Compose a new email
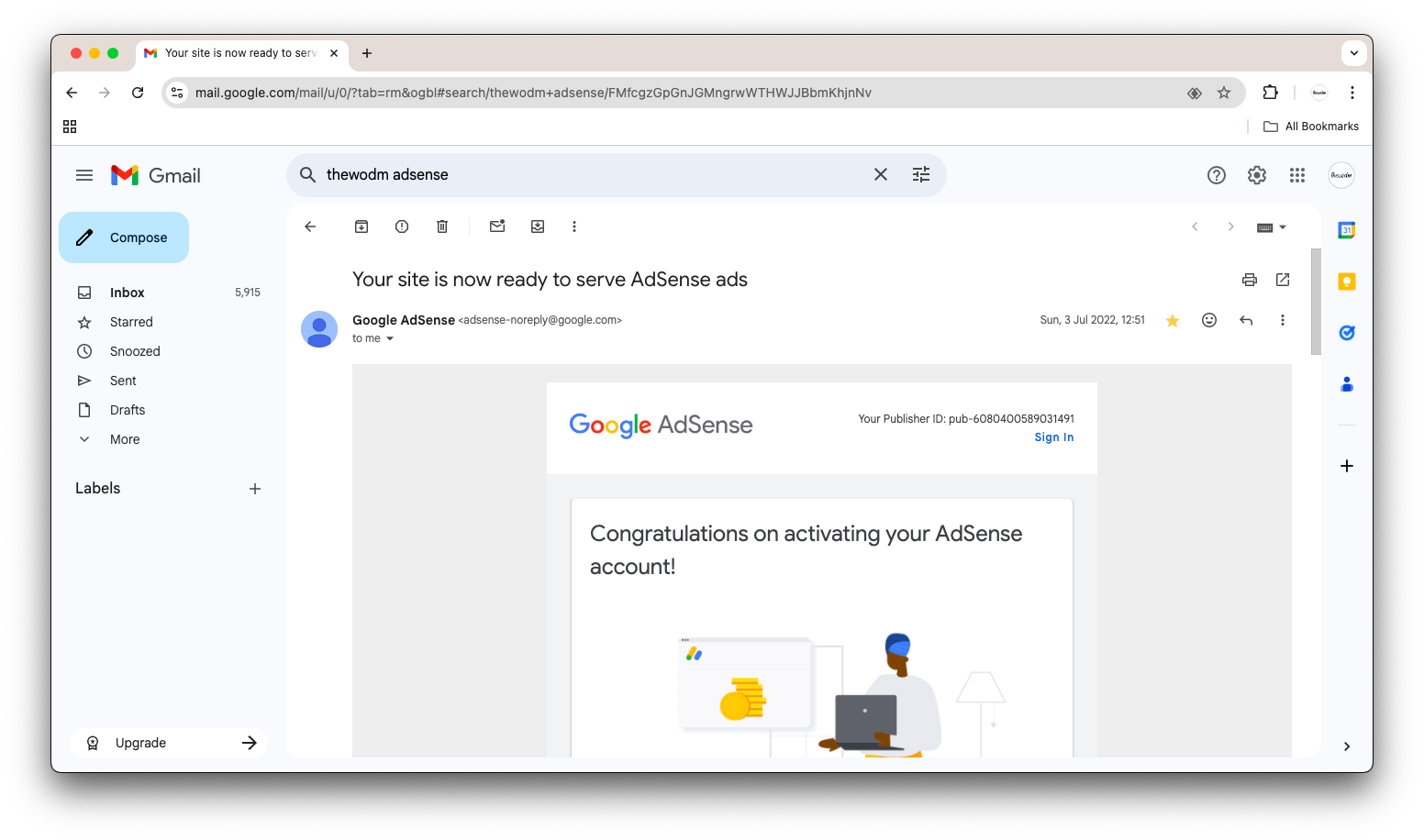1424x840 pixels. (x=124, y=238)
